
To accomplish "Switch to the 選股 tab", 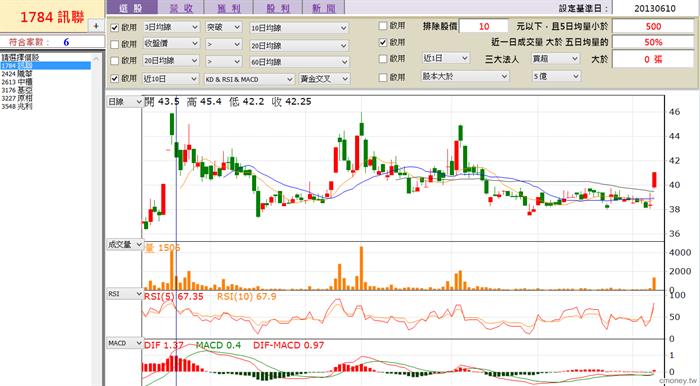I will 132,8.
